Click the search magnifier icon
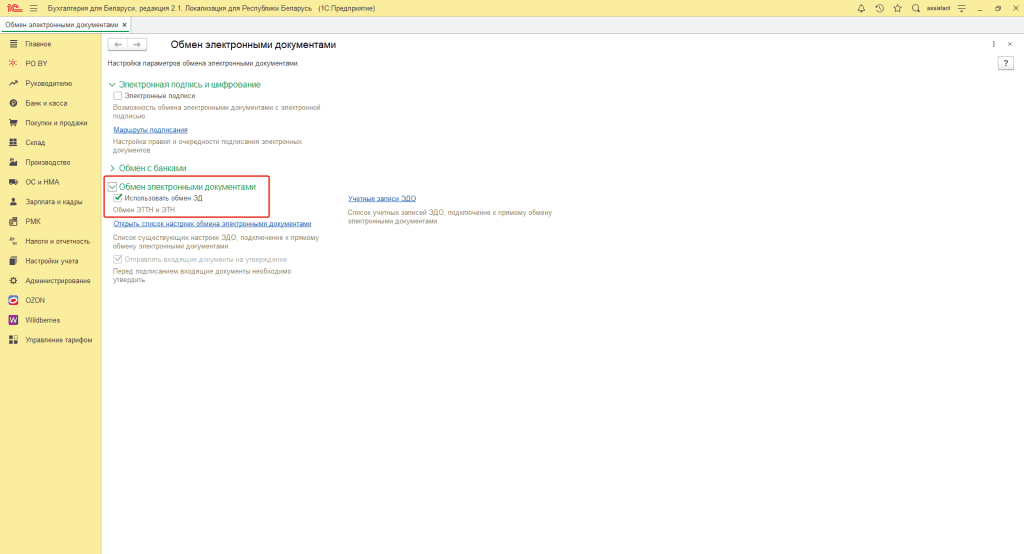 [x=915, y=8]
